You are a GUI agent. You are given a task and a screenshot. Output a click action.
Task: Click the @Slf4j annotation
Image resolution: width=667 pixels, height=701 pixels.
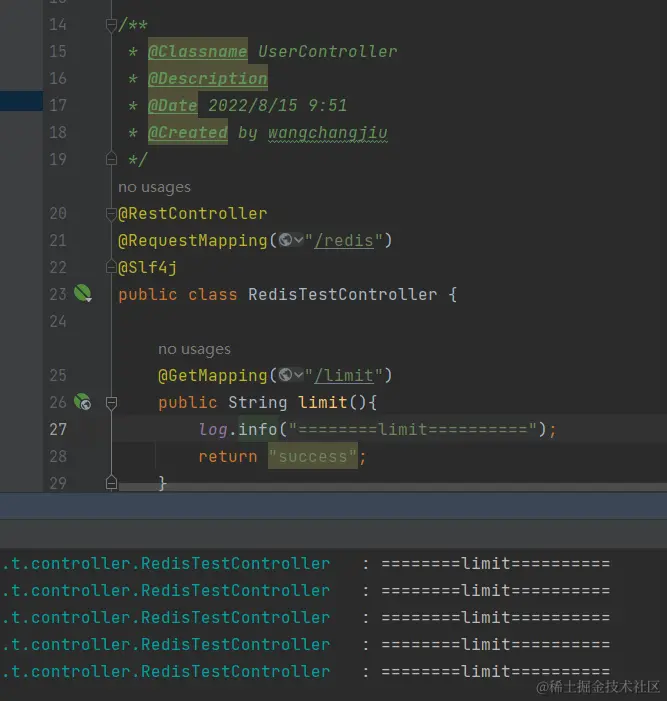coord(148,267)
